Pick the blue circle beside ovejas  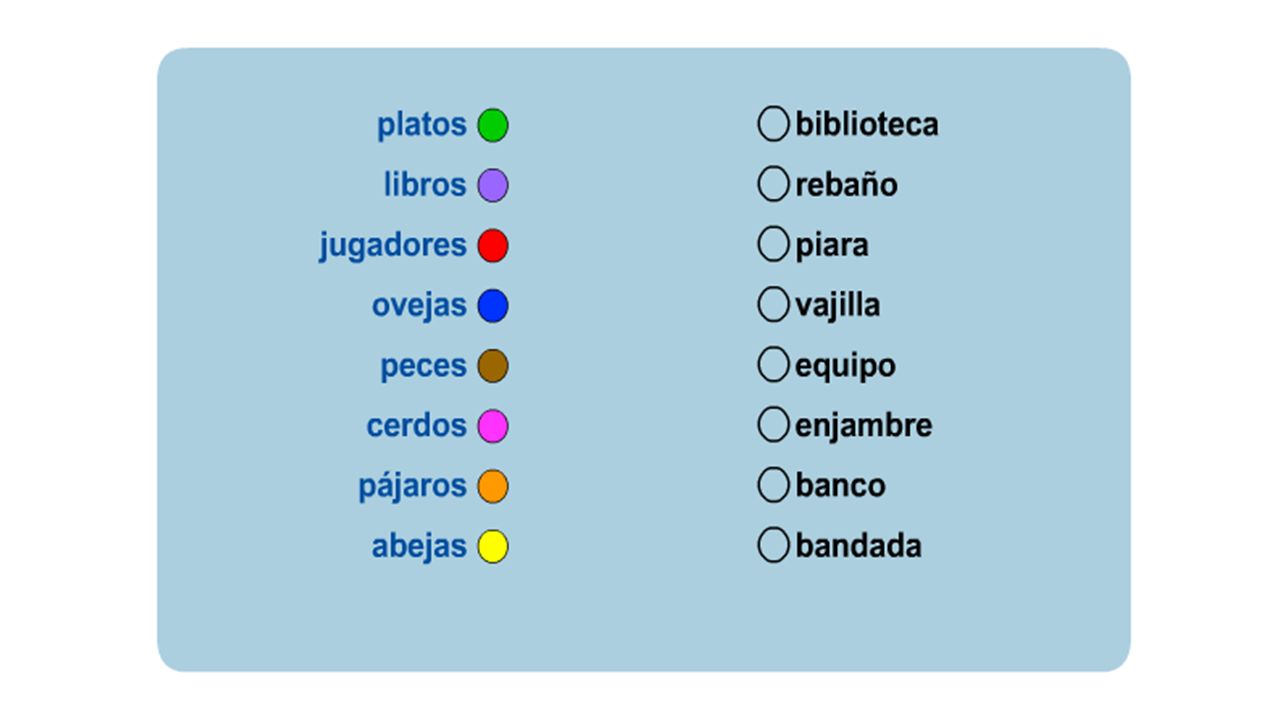493,306
